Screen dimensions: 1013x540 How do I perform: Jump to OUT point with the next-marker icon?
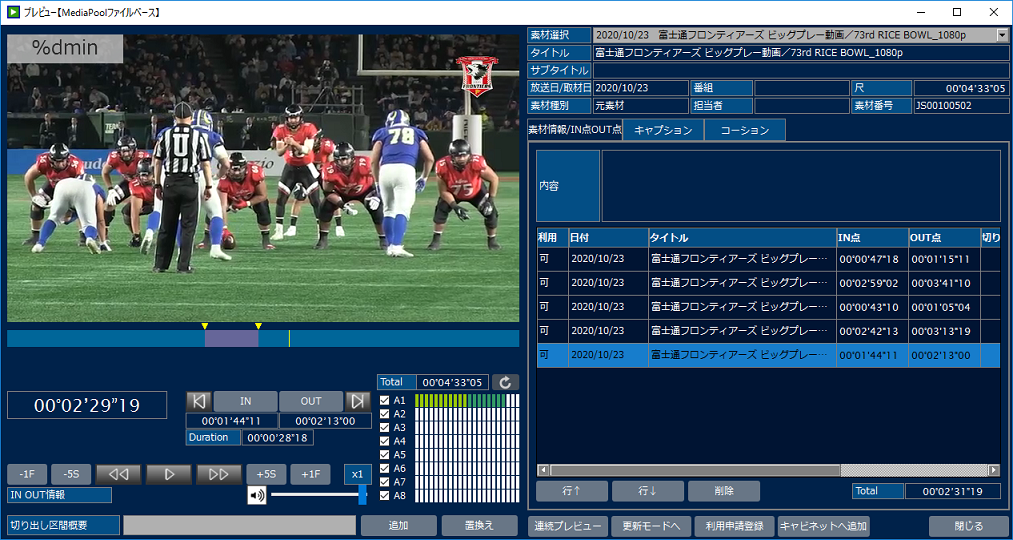pos(357,401)
